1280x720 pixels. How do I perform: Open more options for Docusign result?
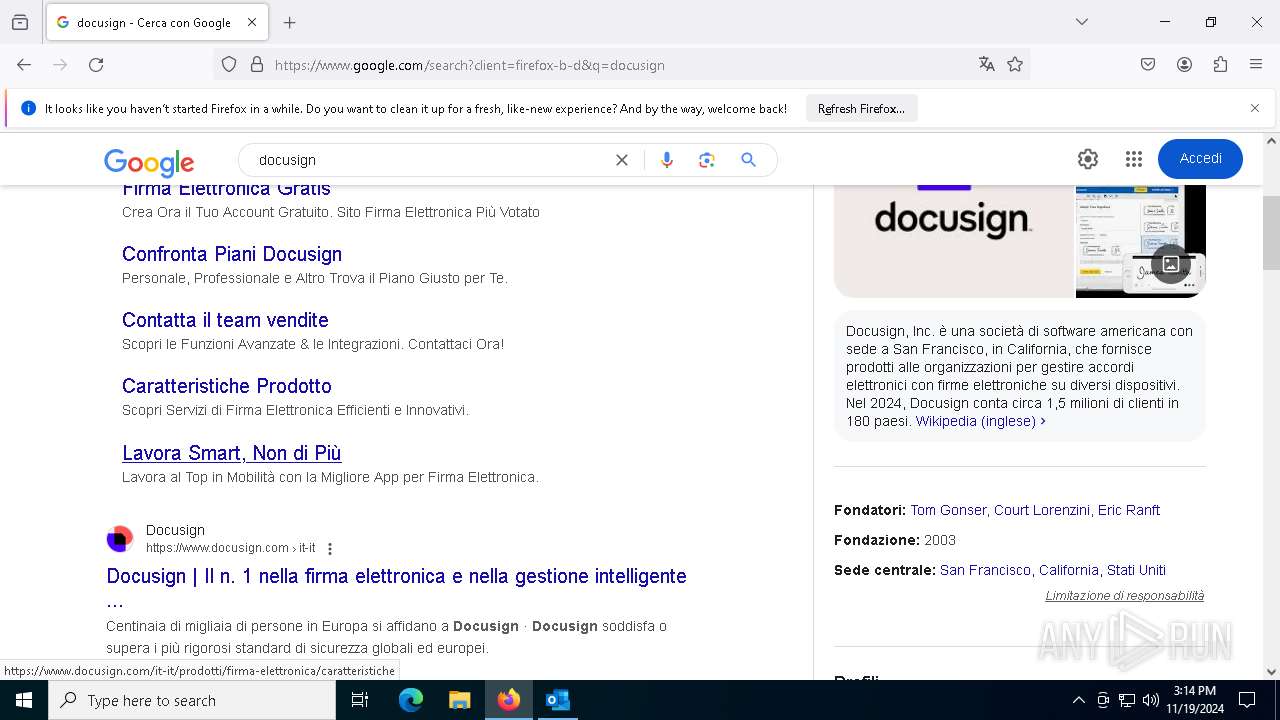[330, 549]
